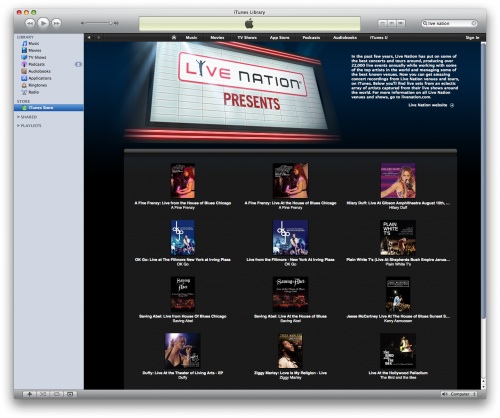Viewport: 500px width, 418px height.
Task: Open Audiobooks in the Library sidebar
Action: click(x=36, y=71)
